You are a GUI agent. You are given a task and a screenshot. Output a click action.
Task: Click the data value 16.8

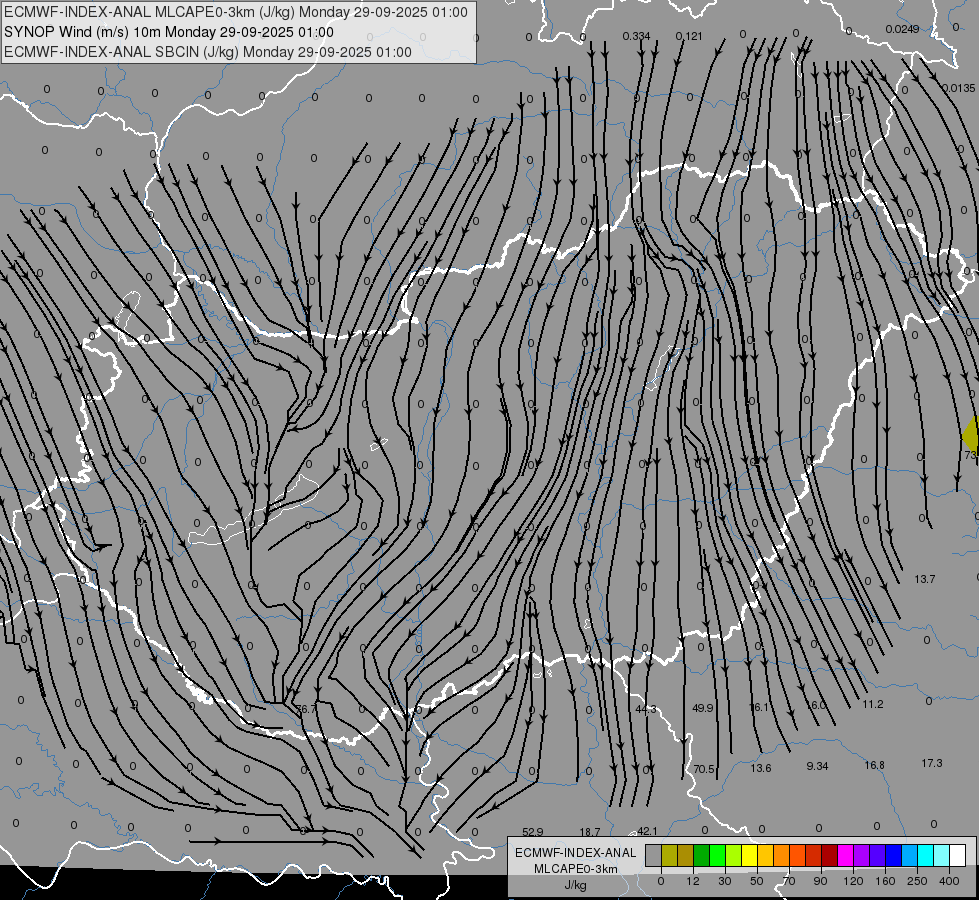(874, 765)
